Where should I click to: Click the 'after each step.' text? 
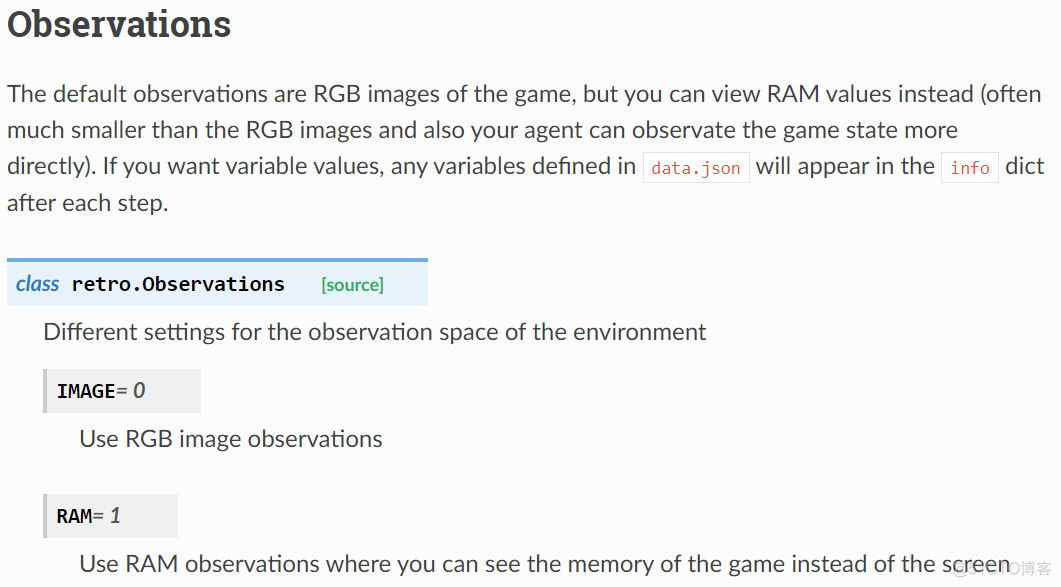click(x=87, y=203)
